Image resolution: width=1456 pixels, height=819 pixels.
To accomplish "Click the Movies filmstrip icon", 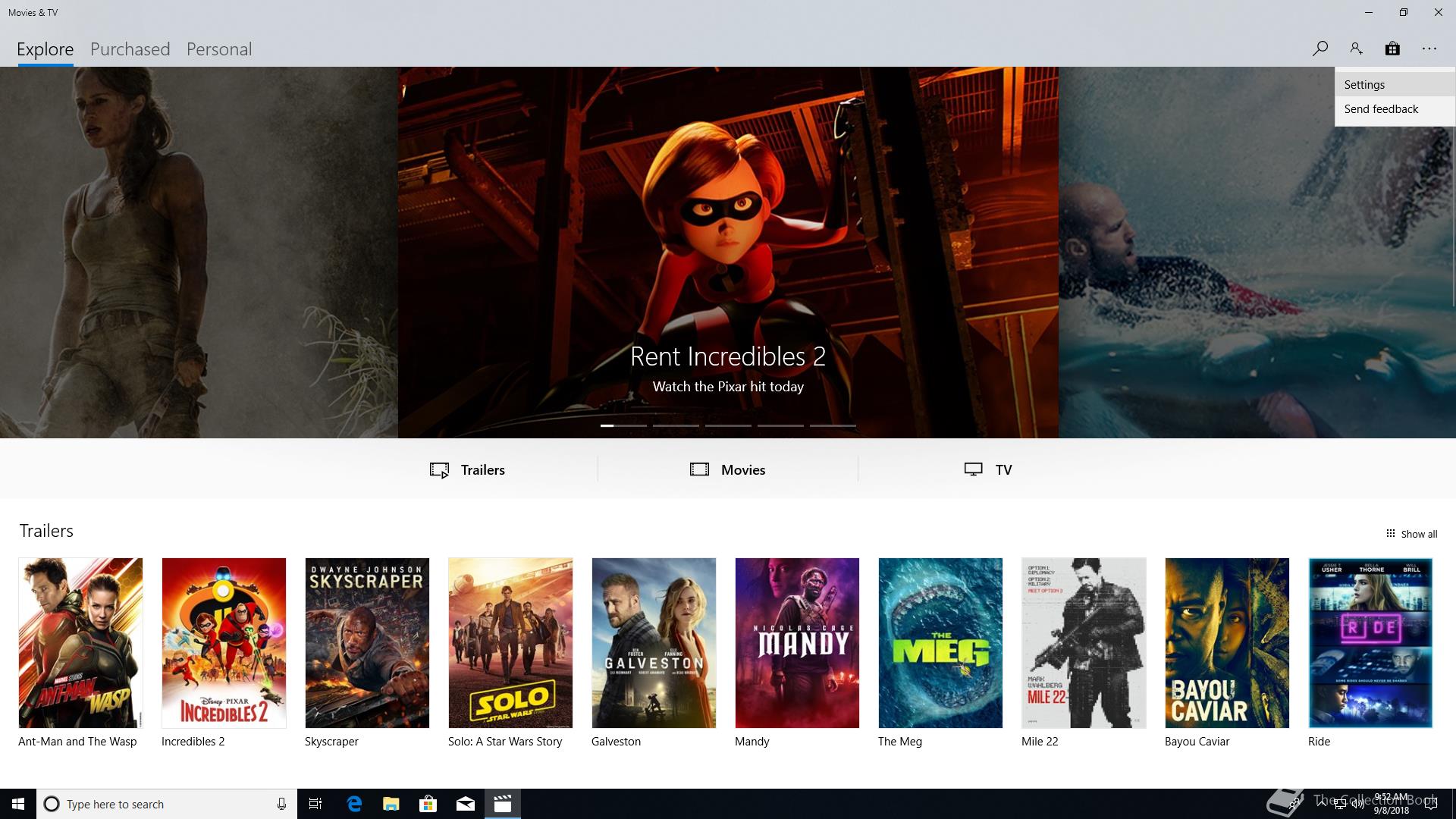I will click(x=699, y=469).
